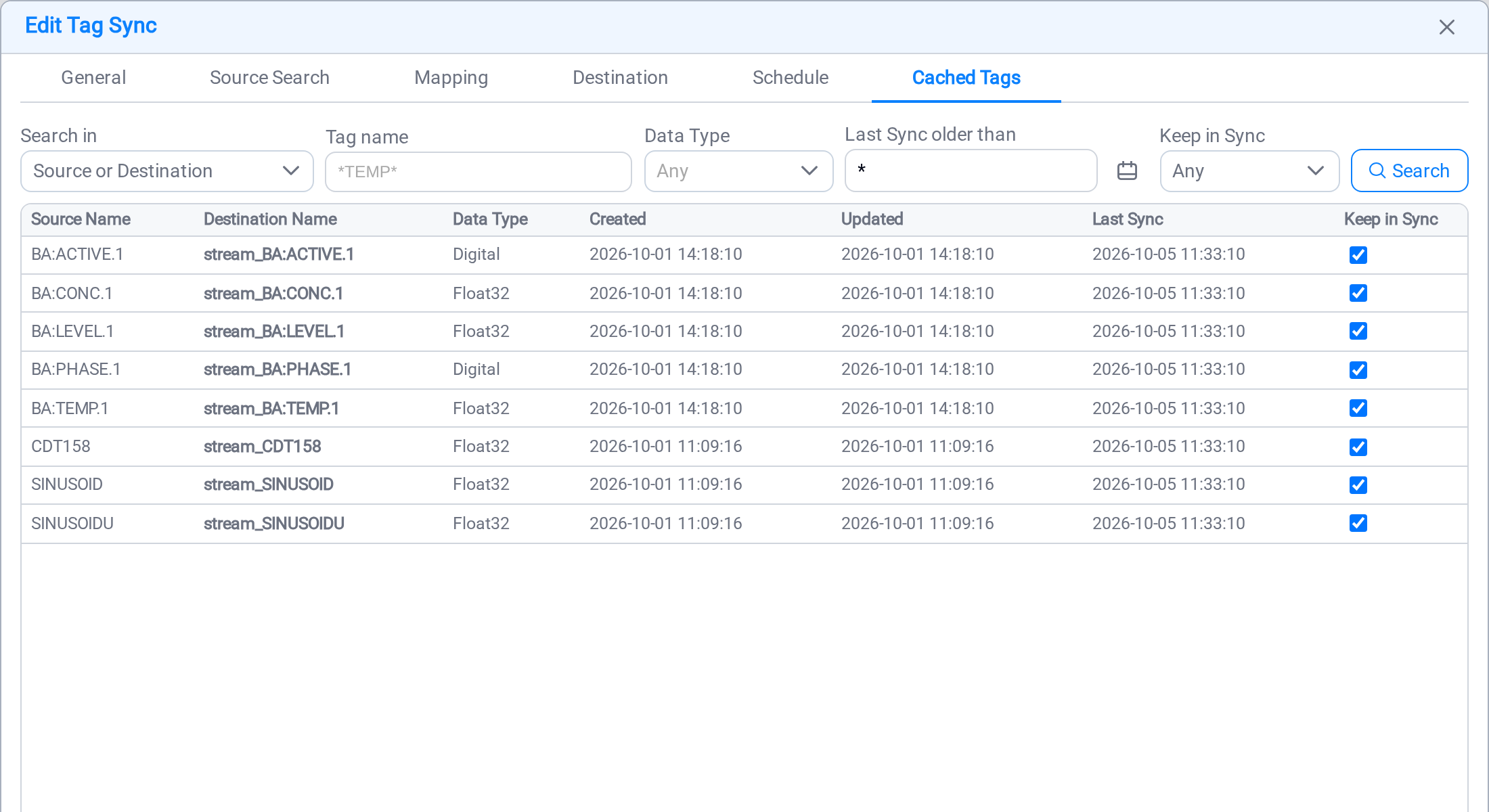Open the Search in dropdown

[x=167, y=171]
